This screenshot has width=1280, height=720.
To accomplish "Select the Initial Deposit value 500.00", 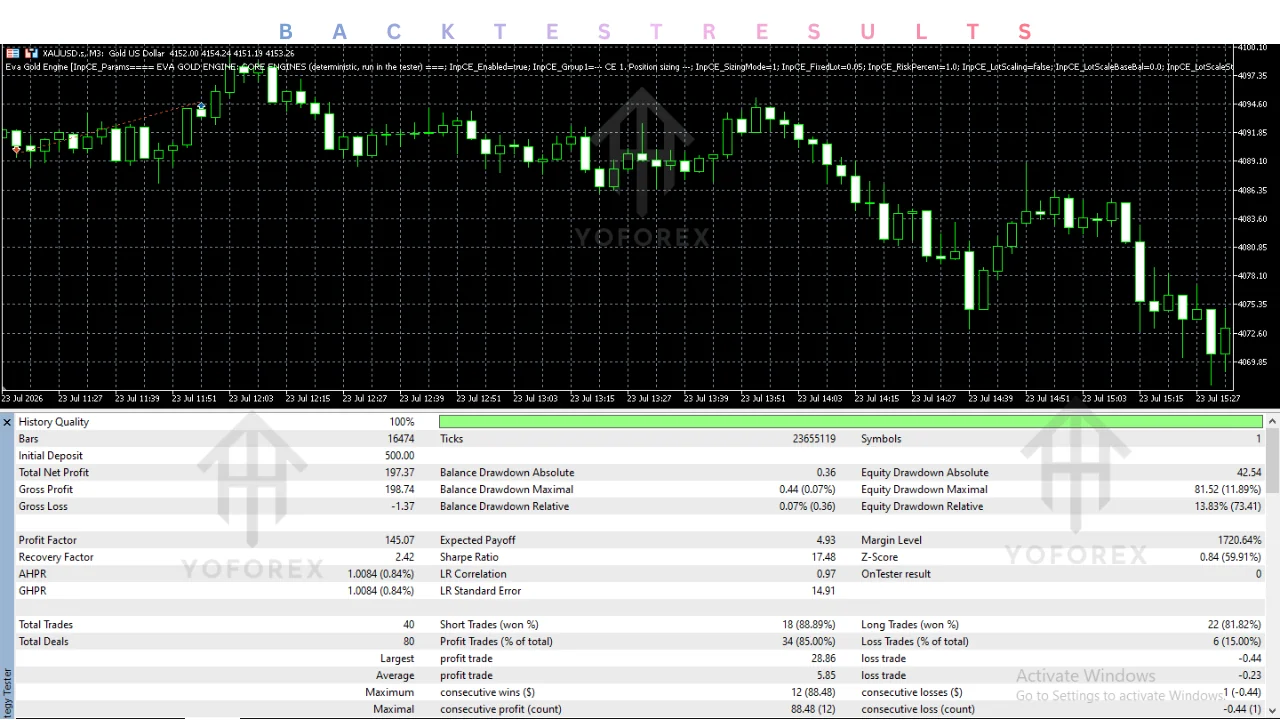I will tap(399, 456).
